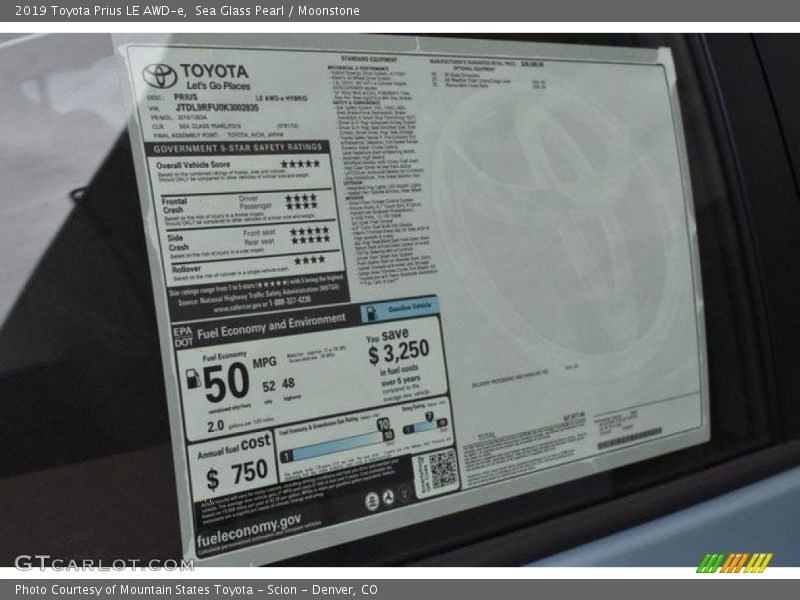The height and width of the screenshot is (600, 800).
Task: Click the 'Let's Go Places' slogan
Action: click(x=218, y=86)
